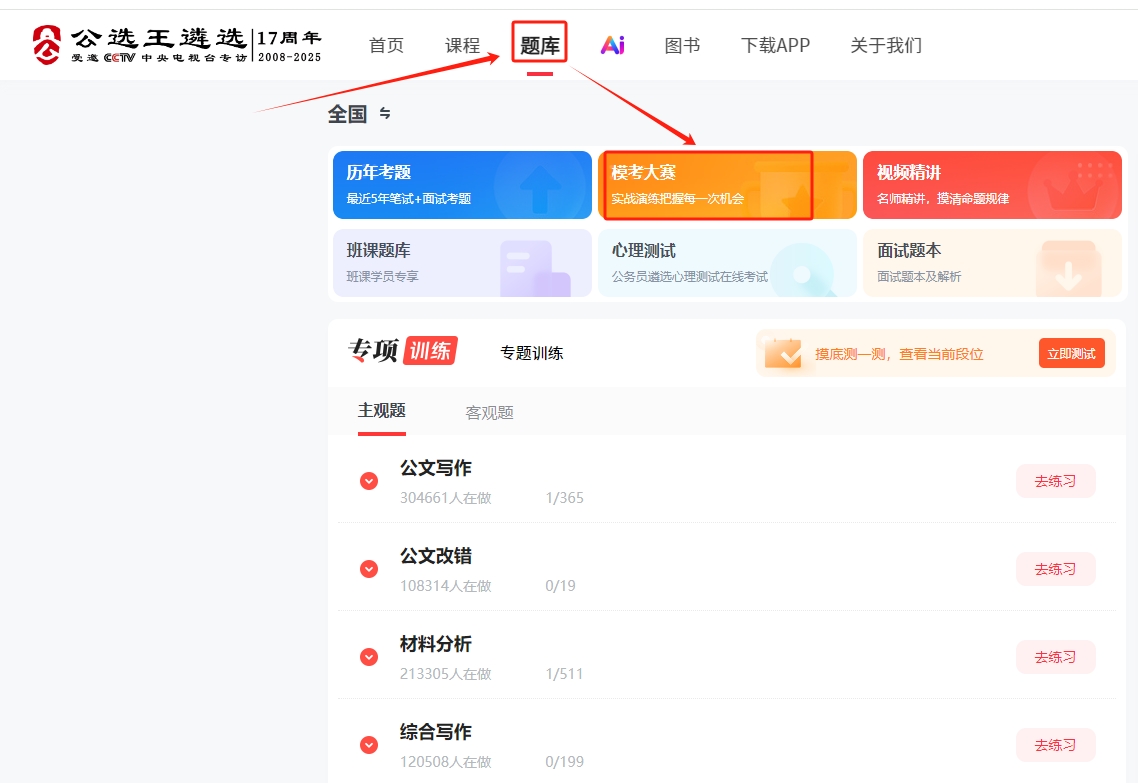Click 去练习 for 公文写作
This screenshot has height=783, width=1138.
click(x=1055, y=481)
